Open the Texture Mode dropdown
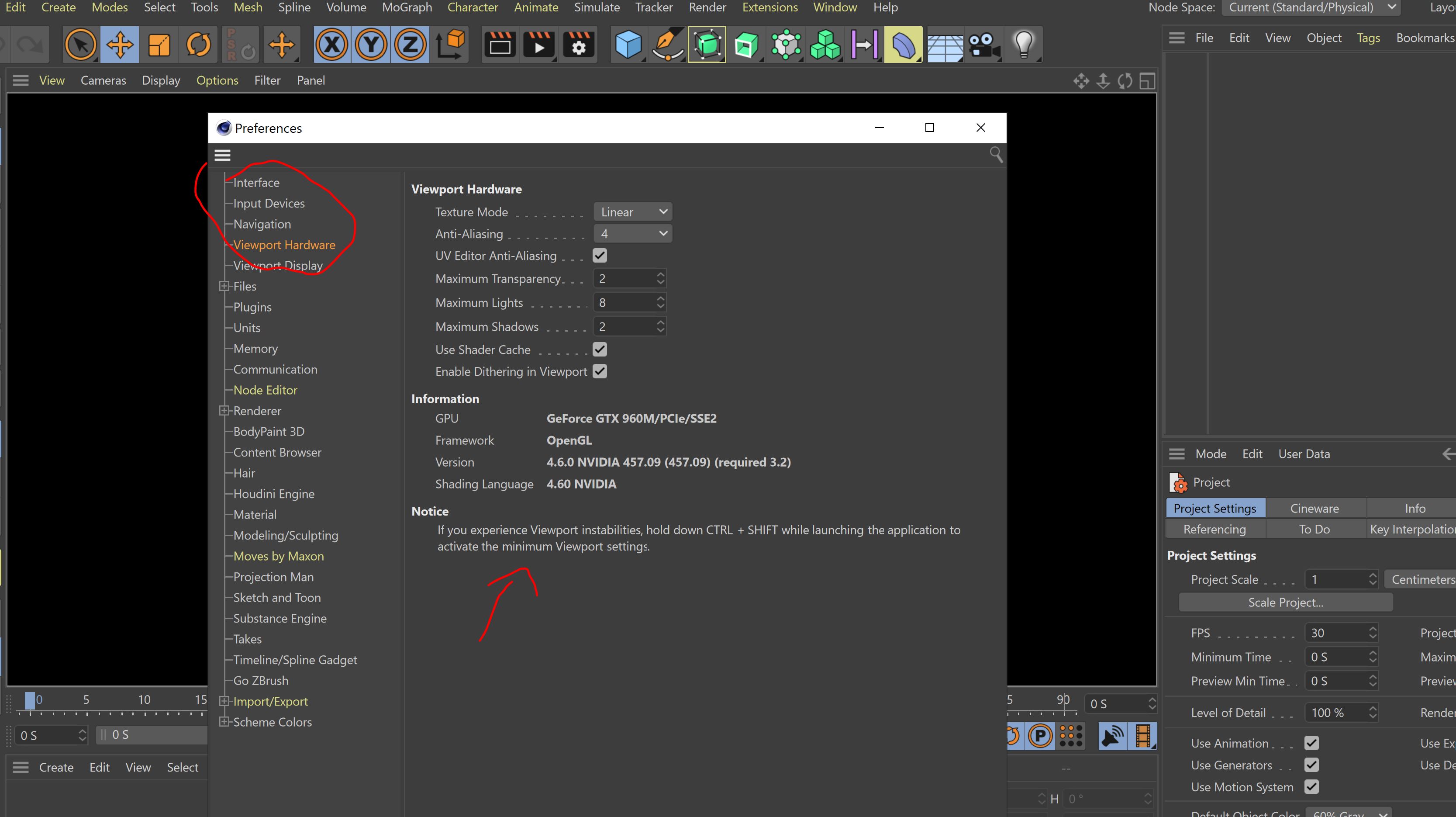 [x=632, y=212]
